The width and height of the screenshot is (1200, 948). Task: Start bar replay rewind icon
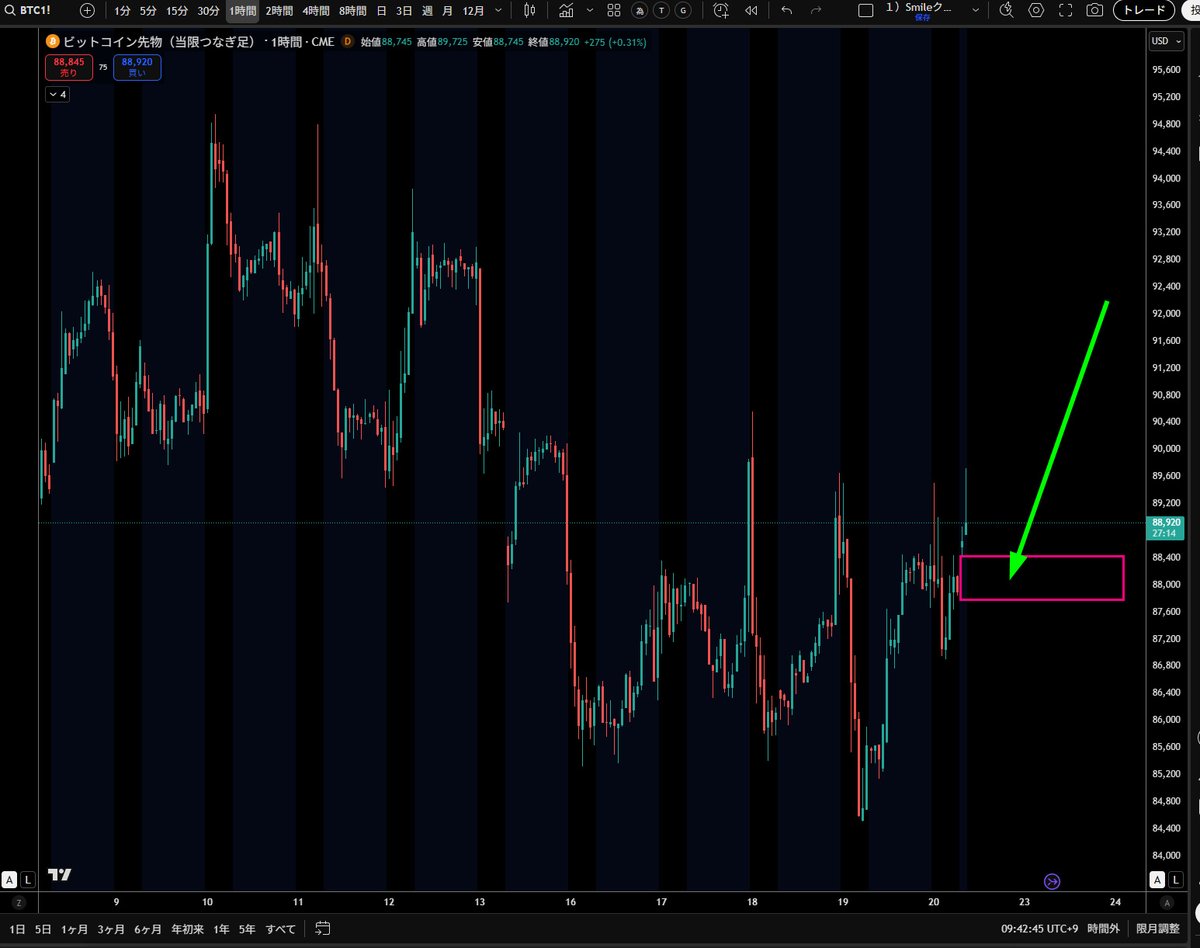click(751, 10)
